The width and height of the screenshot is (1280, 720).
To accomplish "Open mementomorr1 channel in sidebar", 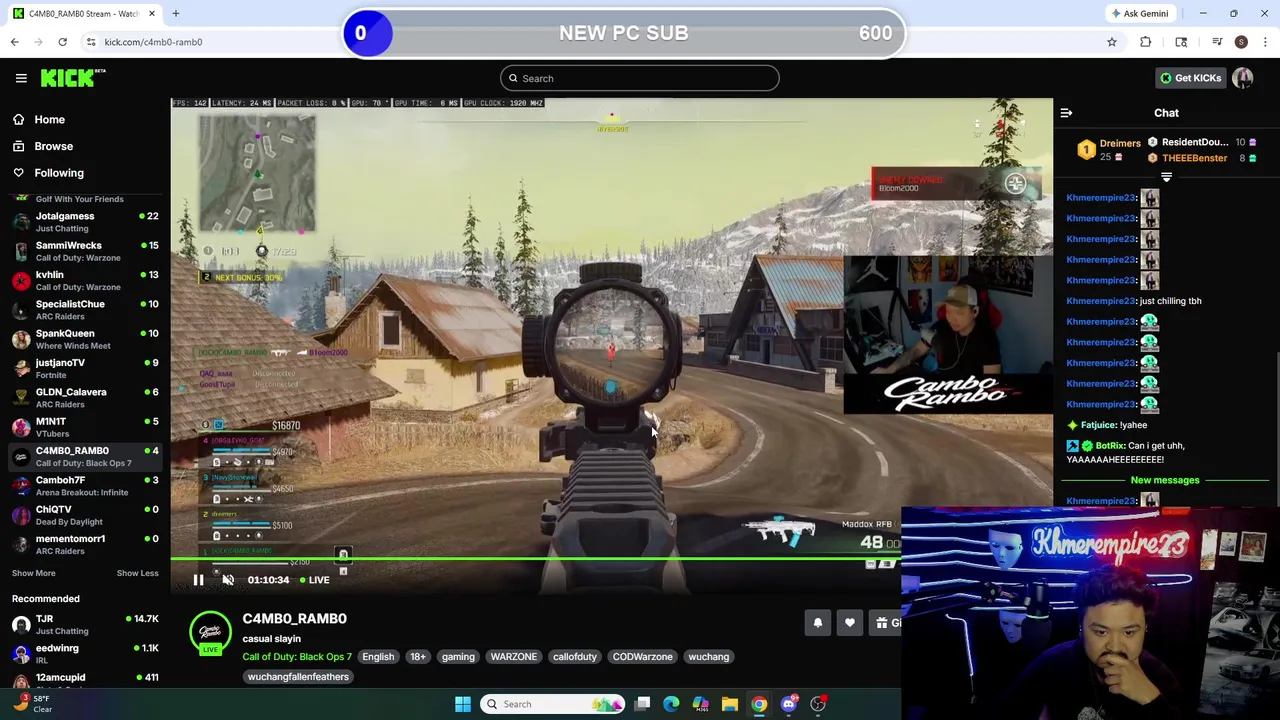I will click(x=85, y=544).
